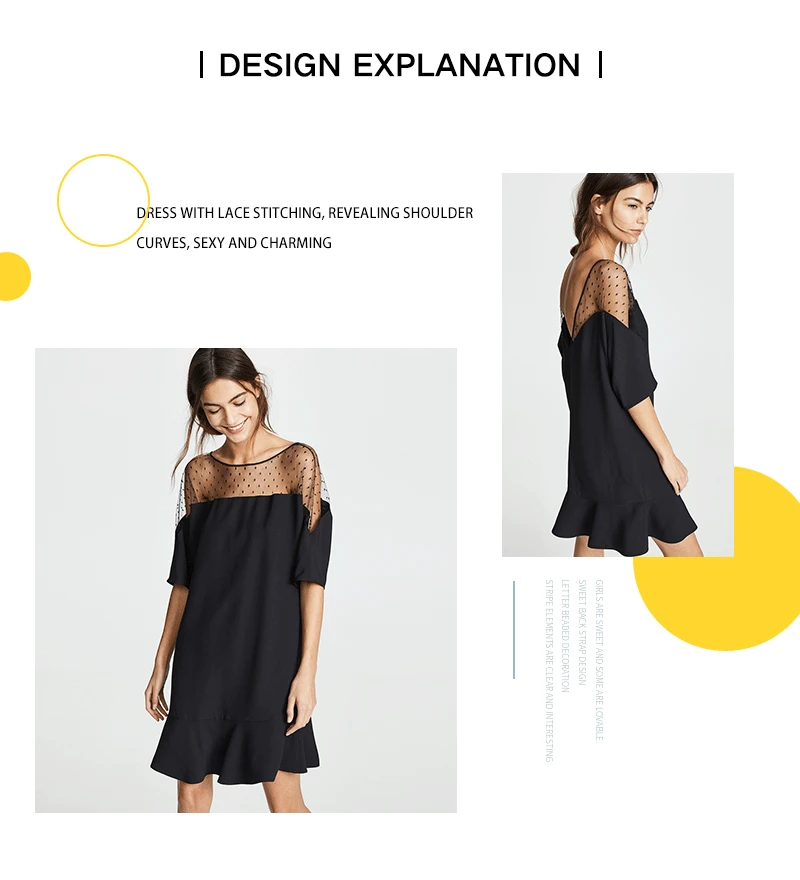
Task: Click the vertical 'SWEET BACK STRAP DESIGN' text
Action: coord(582,632)
